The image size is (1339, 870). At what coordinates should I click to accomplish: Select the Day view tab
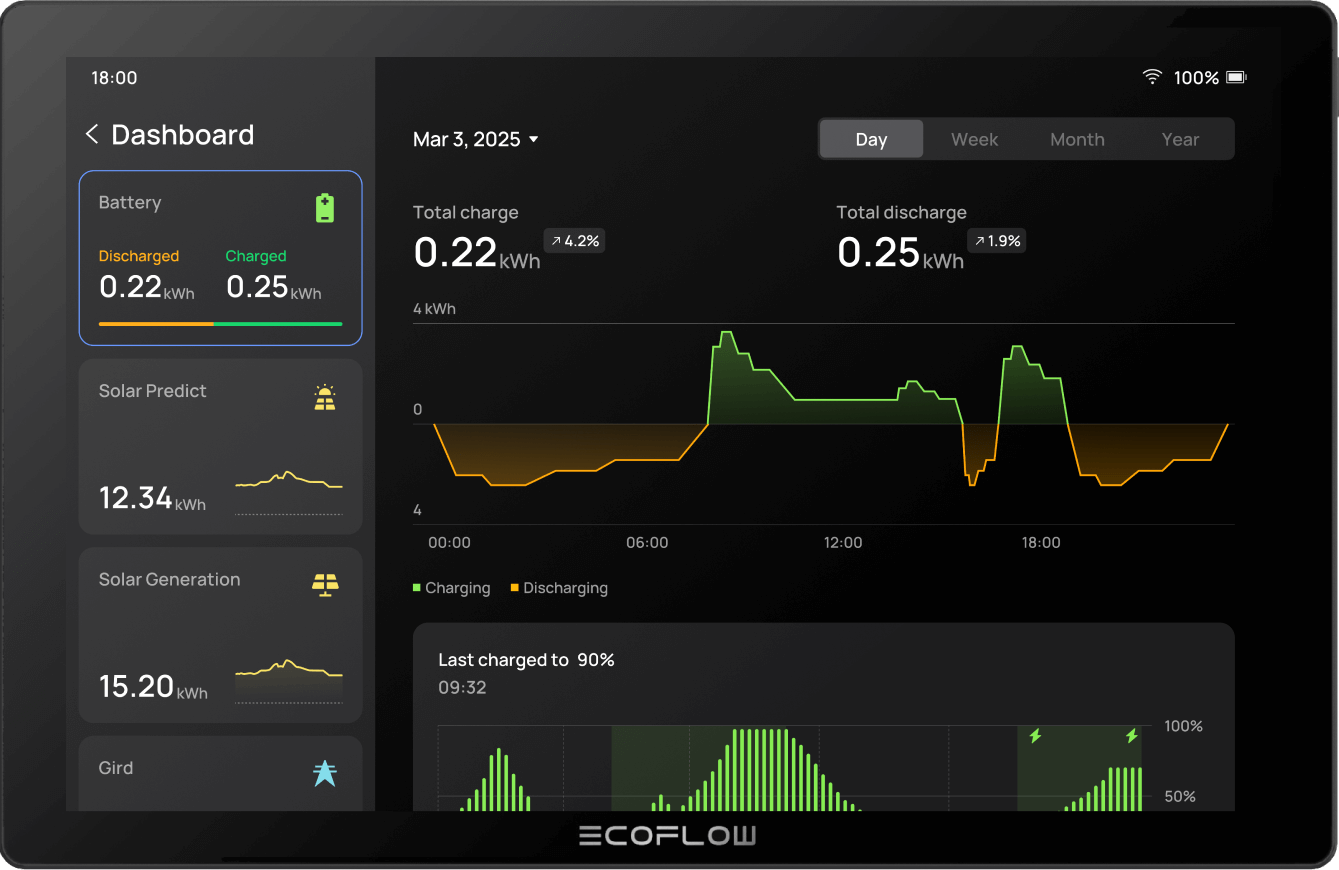(x=871, y=140)
